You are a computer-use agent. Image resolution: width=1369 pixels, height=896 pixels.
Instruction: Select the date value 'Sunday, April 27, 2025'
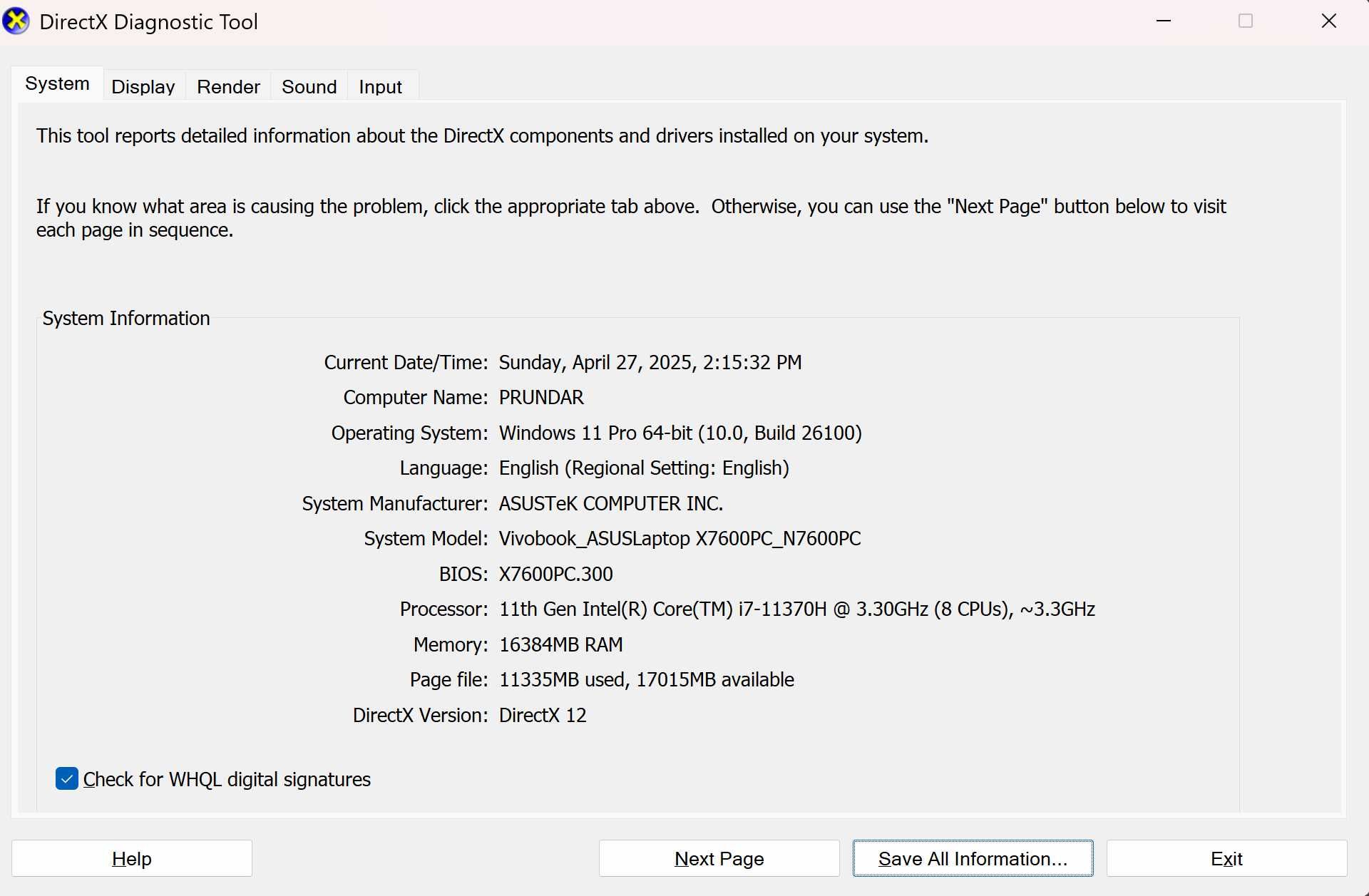pos(597,362)
